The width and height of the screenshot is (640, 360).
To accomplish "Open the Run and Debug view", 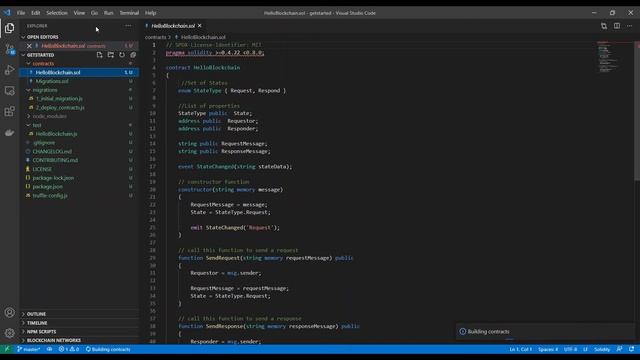I will coord(9,70).
